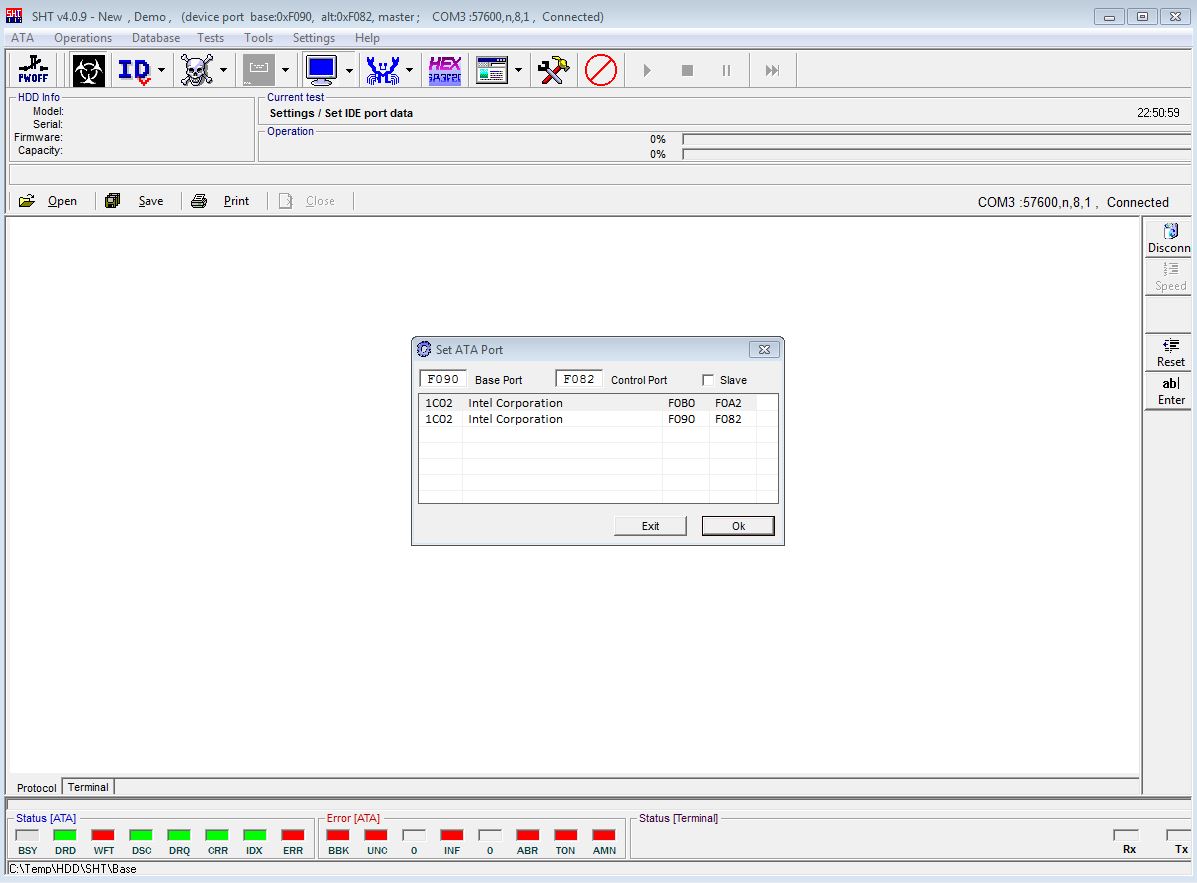Click the Exit button in Set ATA Port
Image resolution: width=1197 pixels, height=883 pixels.
650,526
